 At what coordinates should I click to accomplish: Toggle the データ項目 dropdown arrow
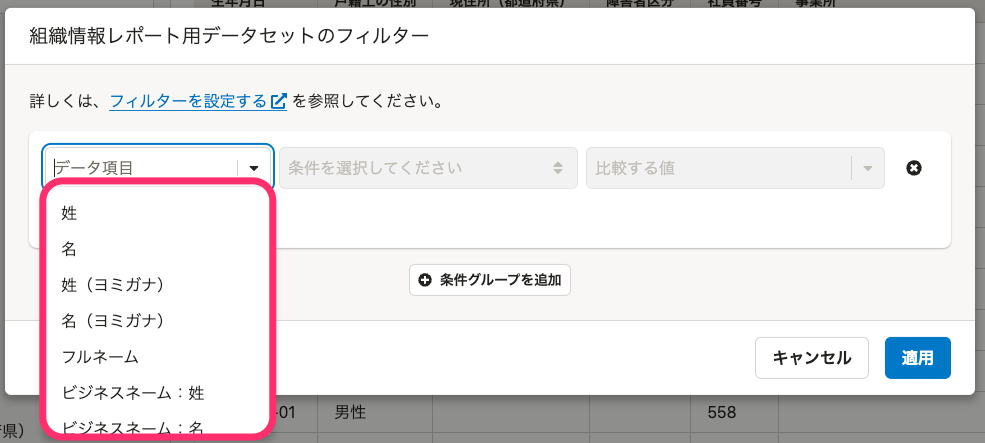(x=254, y=168)
